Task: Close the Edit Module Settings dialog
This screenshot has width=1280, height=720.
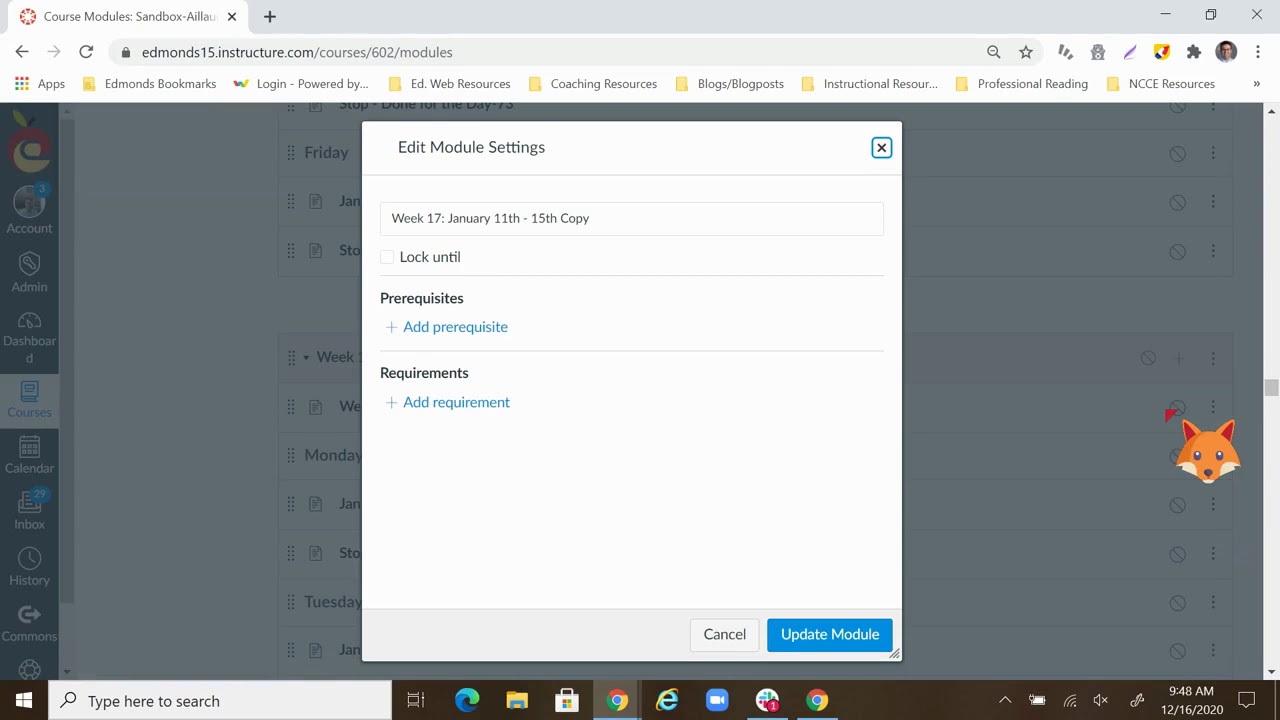Action: [x=881, y=148]
